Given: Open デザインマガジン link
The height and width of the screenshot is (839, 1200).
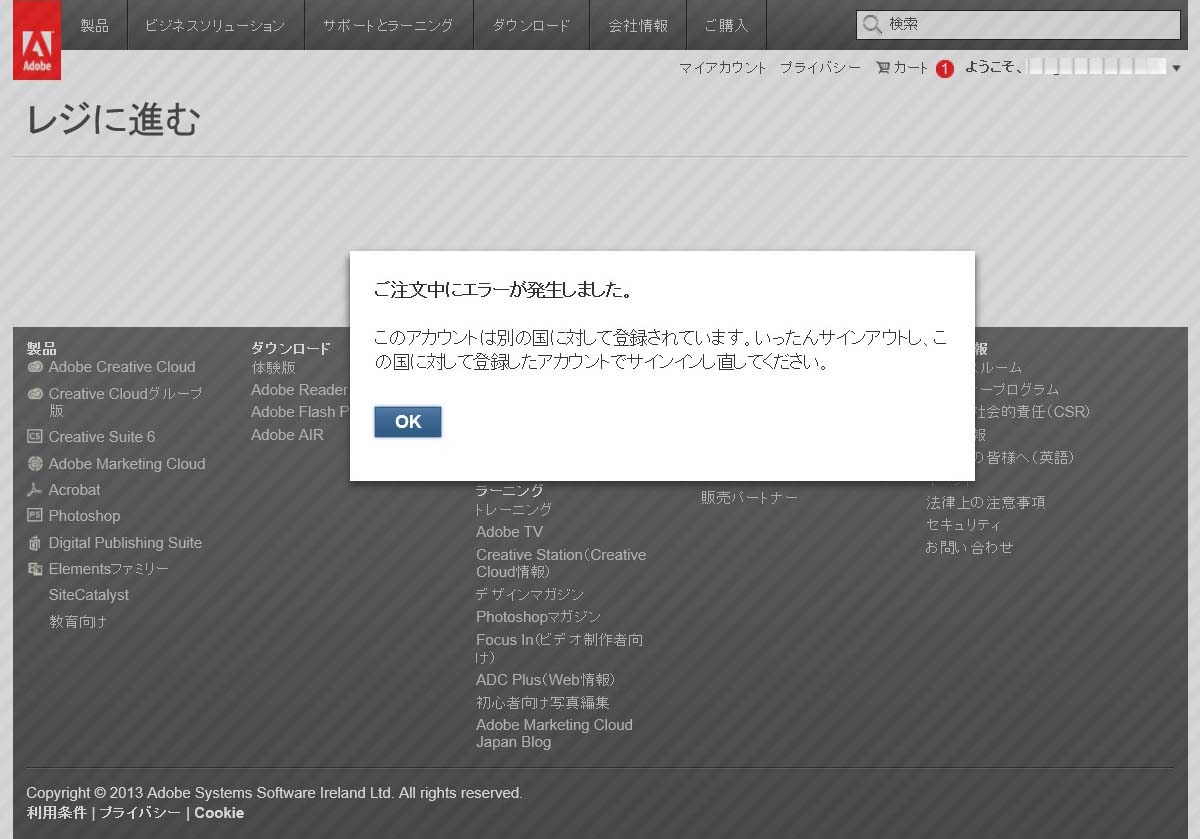Looking at the screenshot, I should click(530, 594).
